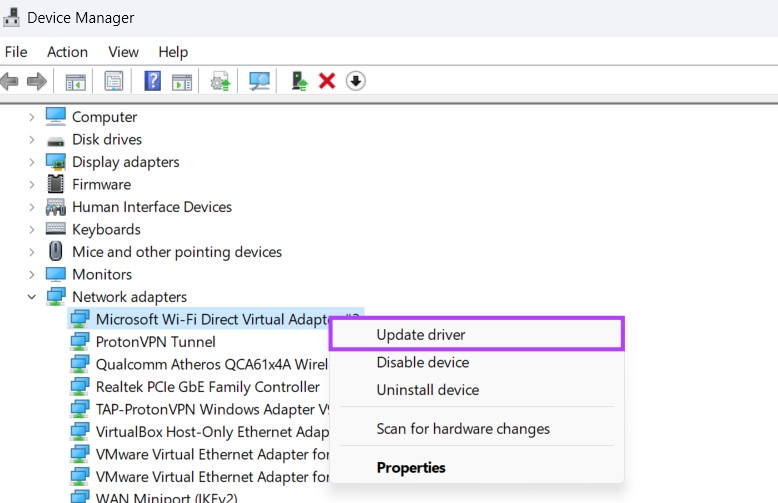Expand the Display adapters category
This screenshot has height=503, width=778.
point(32,162)
